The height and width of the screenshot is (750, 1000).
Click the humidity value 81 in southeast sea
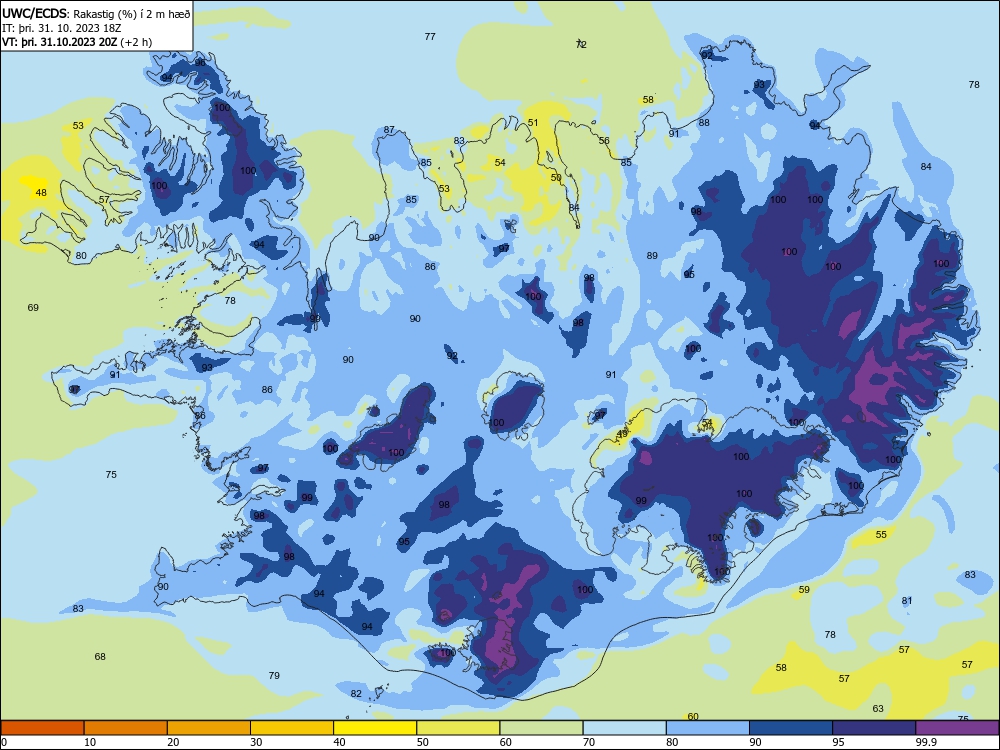click(x=907, y=601)
